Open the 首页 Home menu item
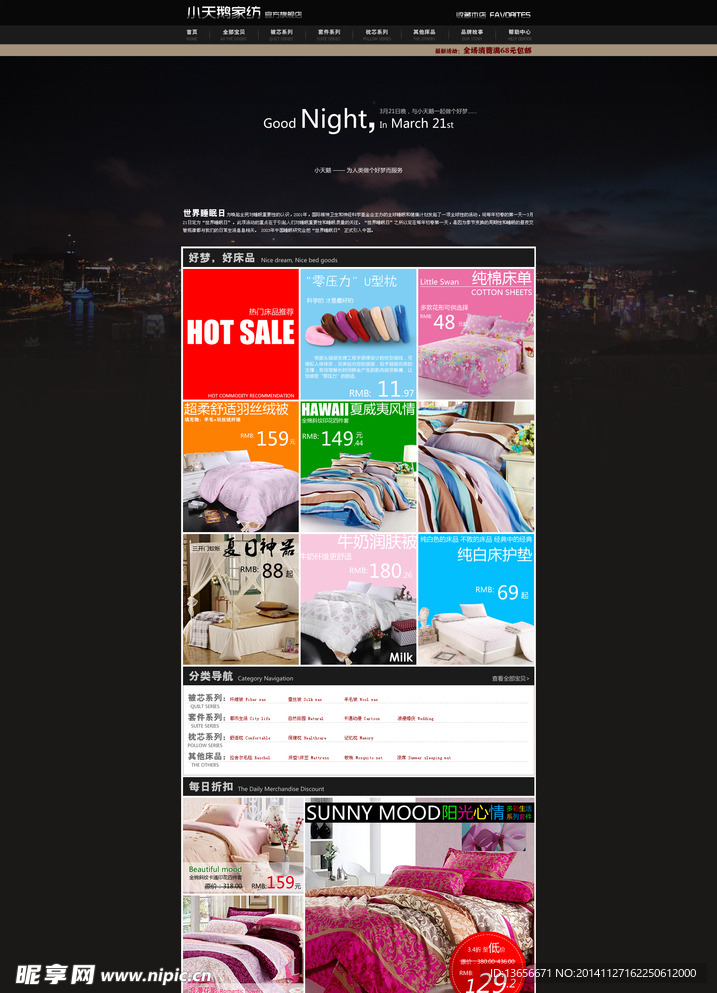Screen dimensions: 717x993 [192, 33]
